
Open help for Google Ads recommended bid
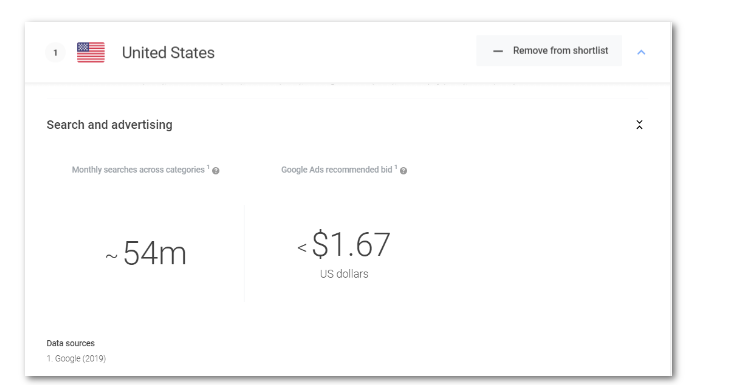[x=404, y=170]
